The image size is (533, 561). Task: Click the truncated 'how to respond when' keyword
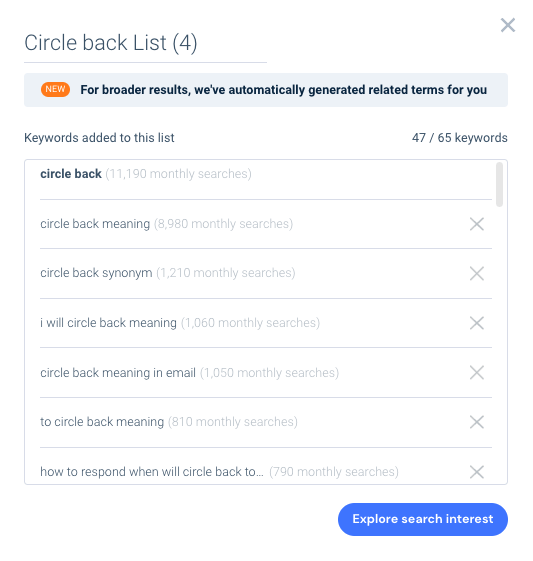tap(152, 472)
